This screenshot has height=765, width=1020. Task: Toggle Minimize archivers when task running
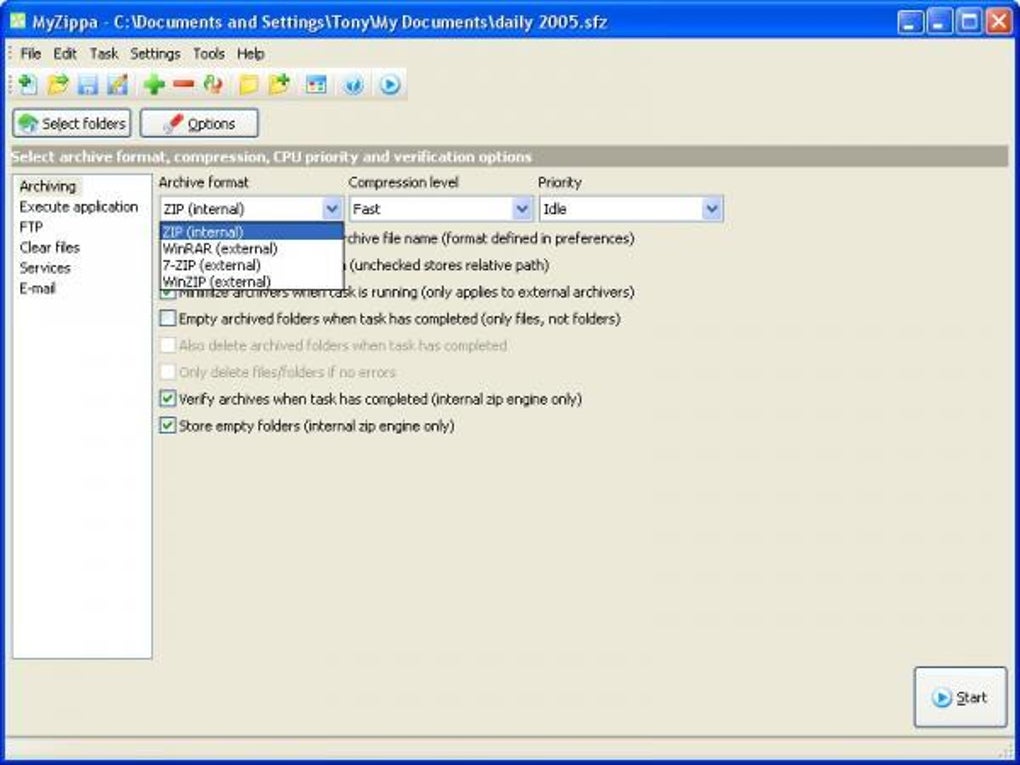(x=168, y=293)
